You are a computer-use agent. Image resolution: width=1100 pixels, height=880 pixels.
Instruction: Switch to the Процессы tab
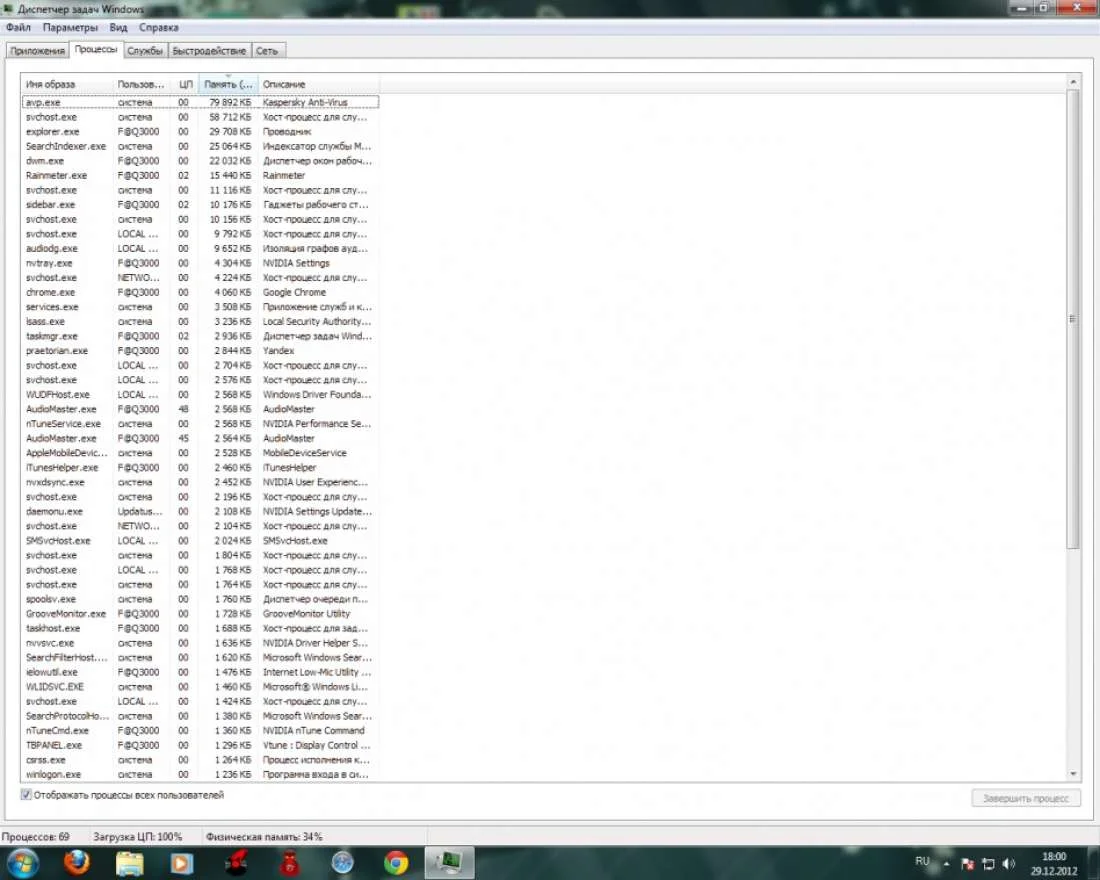95,49
